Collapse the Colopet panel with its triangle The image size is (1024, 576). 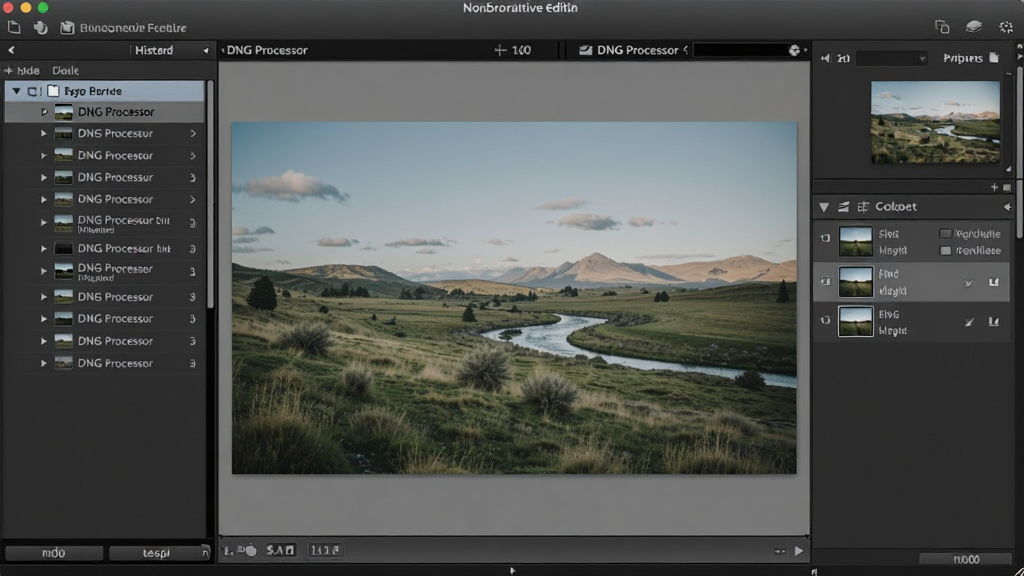824,207
